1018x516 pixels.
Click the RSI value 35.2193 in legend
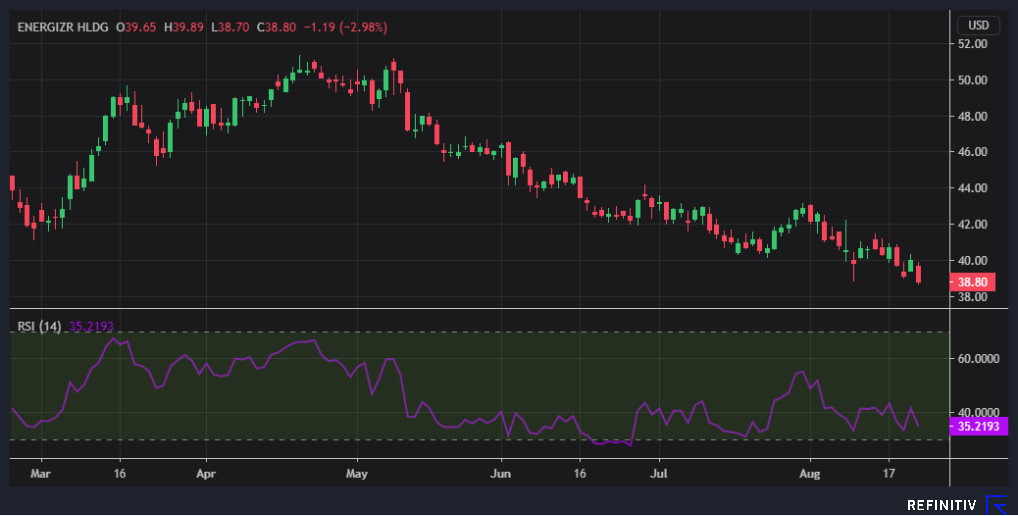[91, 326]
